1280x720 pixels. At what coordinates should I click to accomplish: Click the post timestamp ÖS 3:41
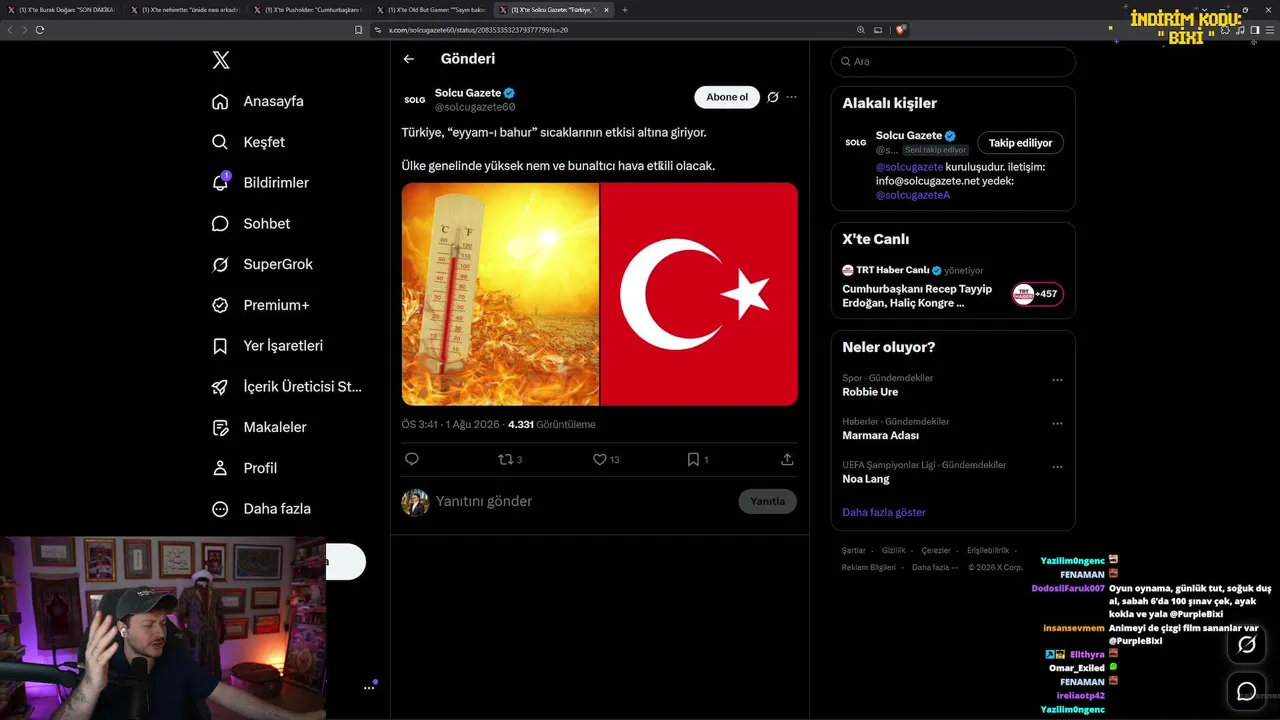pos(450,424)
